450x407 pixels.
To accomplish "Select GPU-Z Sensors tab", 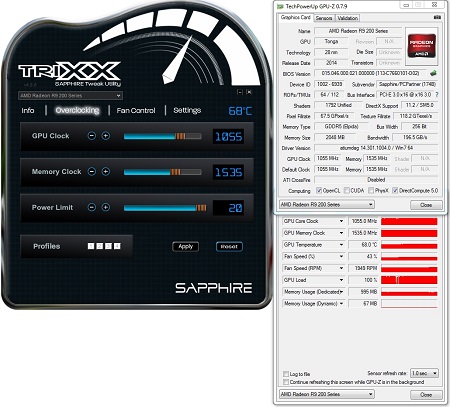I will (324, 18).
